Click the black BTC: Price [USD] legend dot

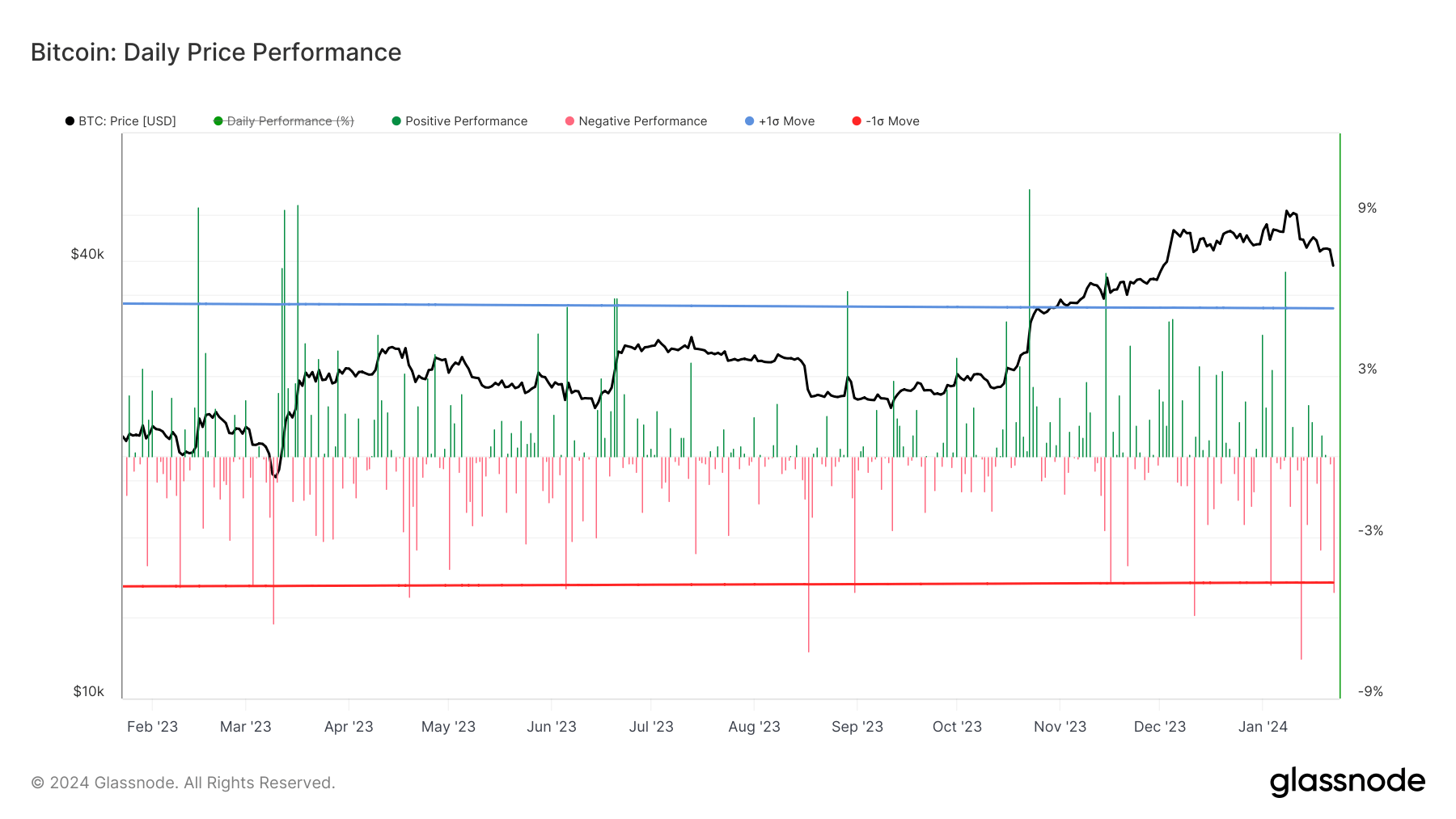tap(70, 120)
